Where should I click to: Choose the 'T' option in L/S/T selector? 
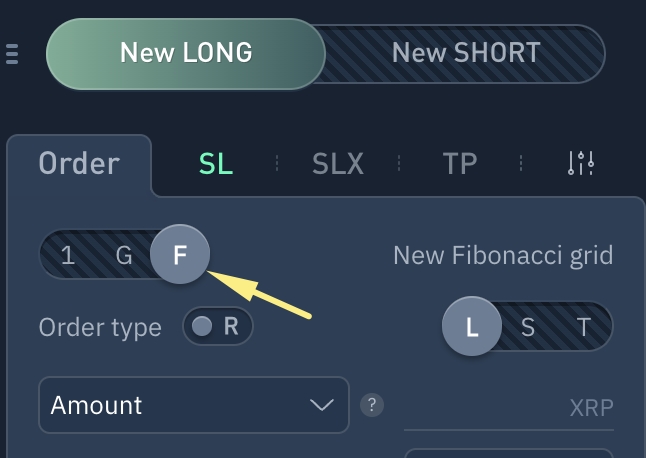pos(583,327)
